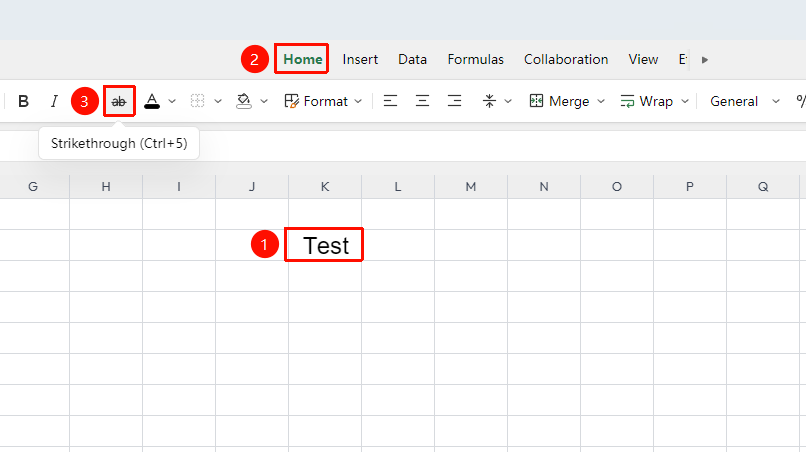The height and width of the screenshot is (452, 806).
Task: Switch to the Insert tab
Action: click(x=360, y=59)
